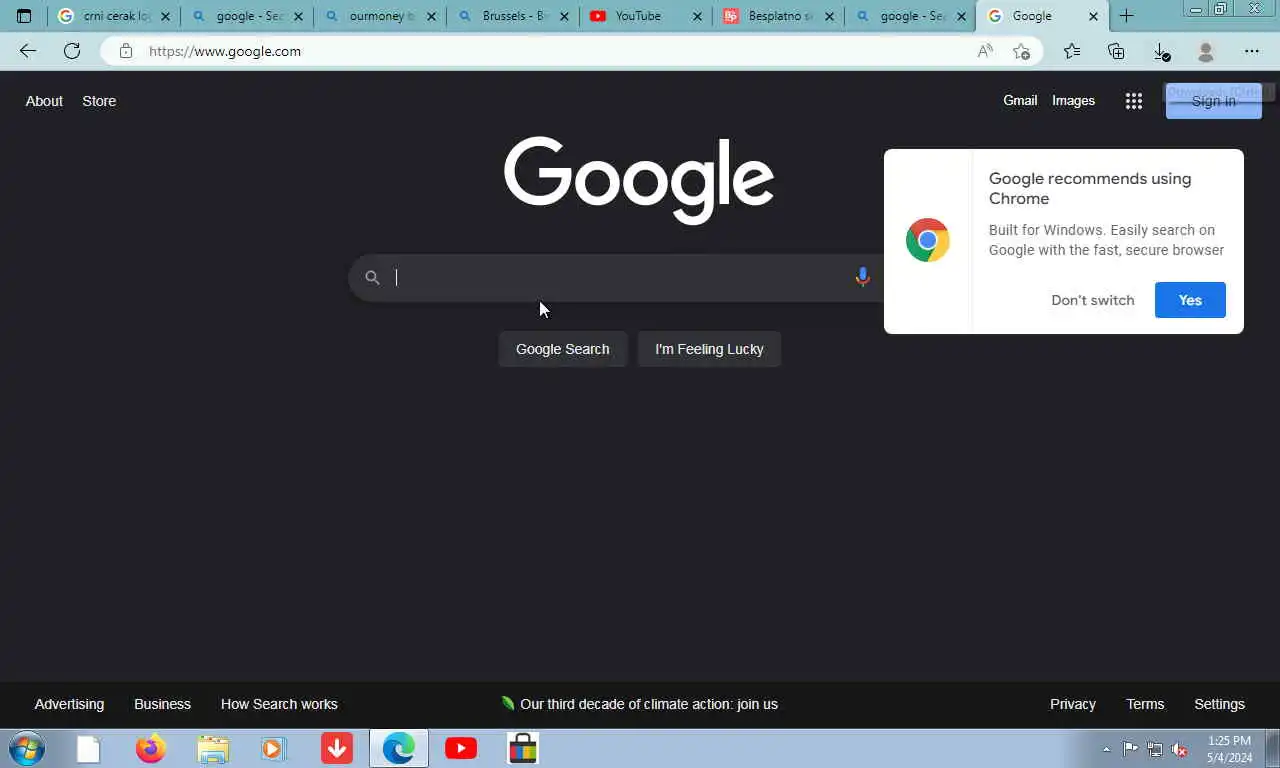Image resolution: width=1280 pixels, height=768 pixels.
Task: Click the Sign in button
Action: [x=1213, y=101]
